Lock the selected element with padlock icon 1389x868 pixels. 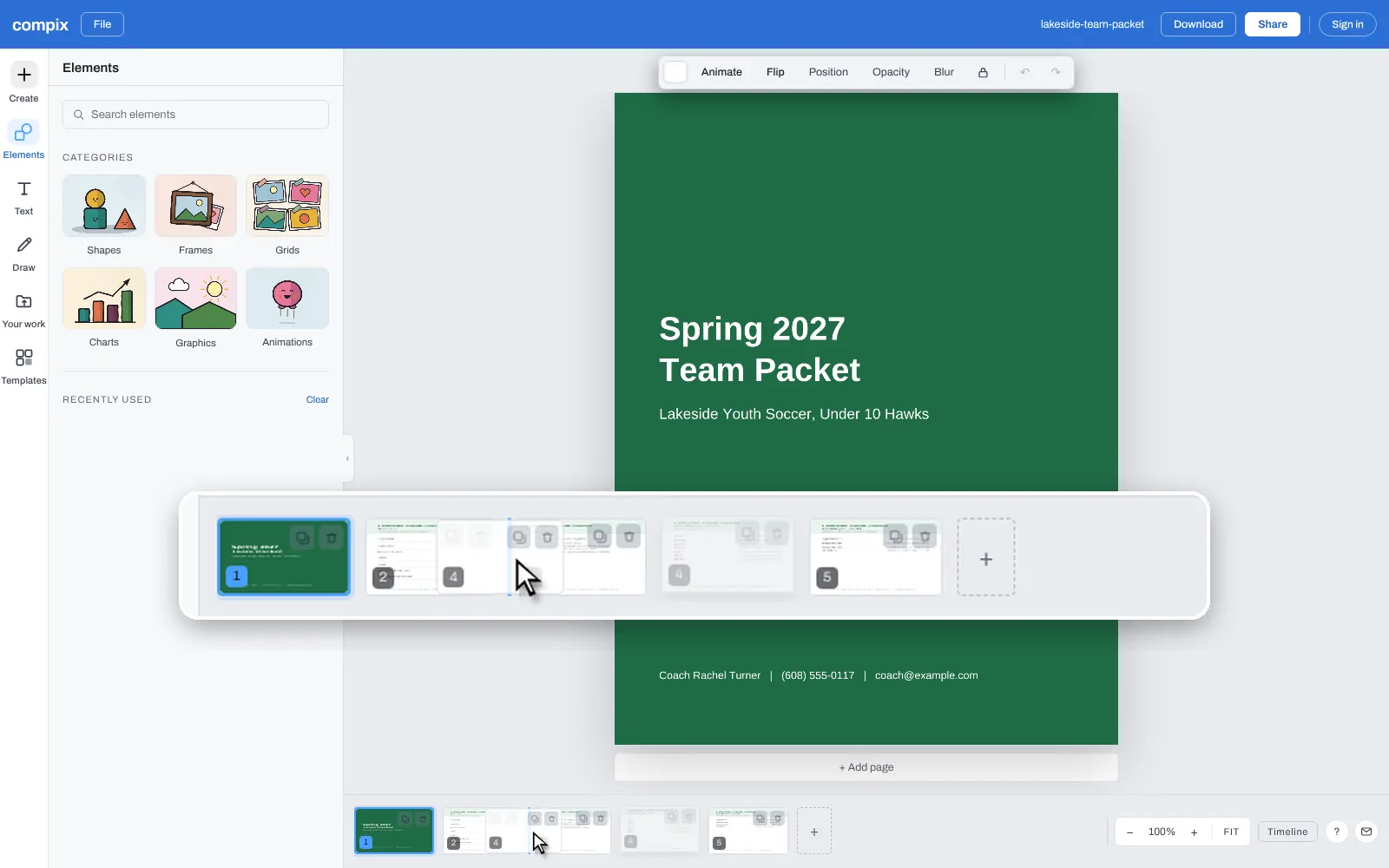click(983, 72)
